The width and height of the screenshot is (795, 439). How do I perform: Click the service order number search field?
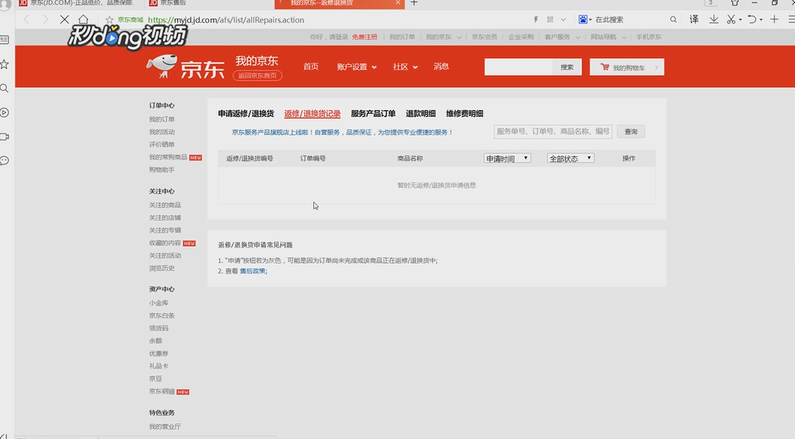(x=553, y=131)
